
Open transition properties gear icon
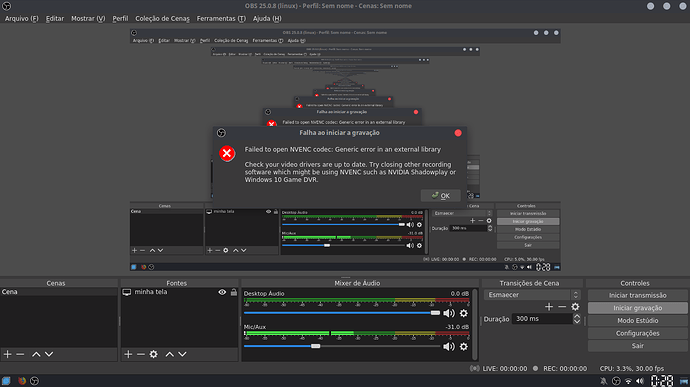point(575,306)
